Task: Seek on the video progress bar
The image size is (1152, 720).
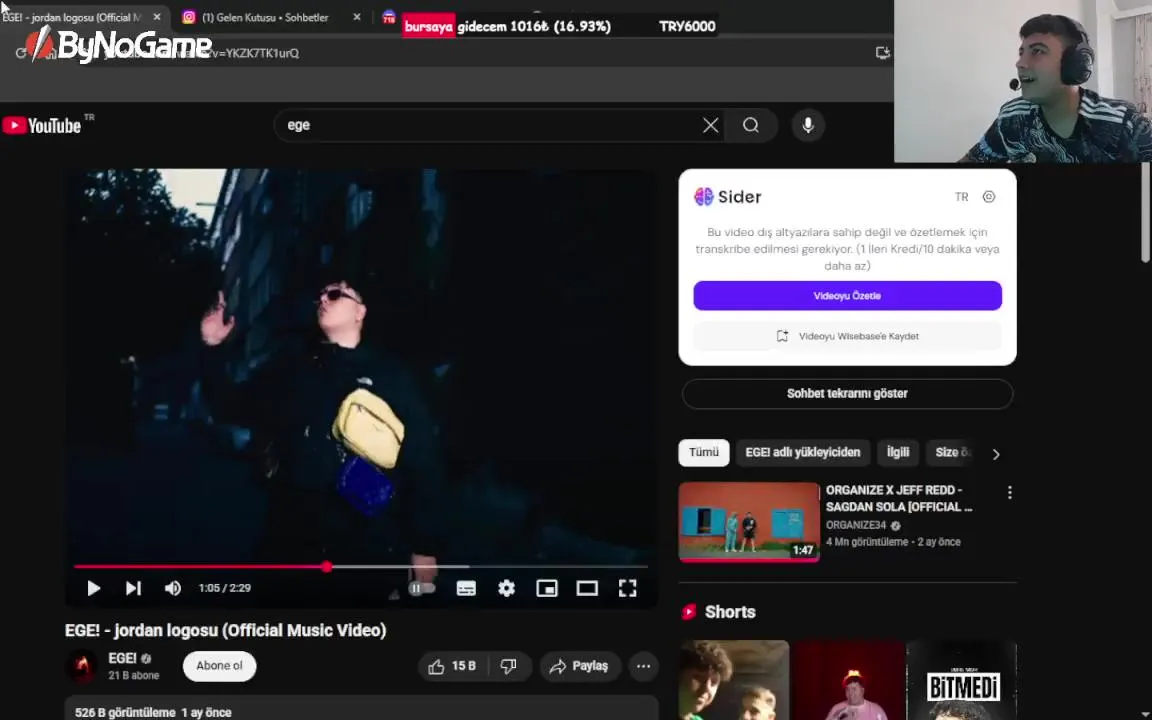Action: coord(361,566)
